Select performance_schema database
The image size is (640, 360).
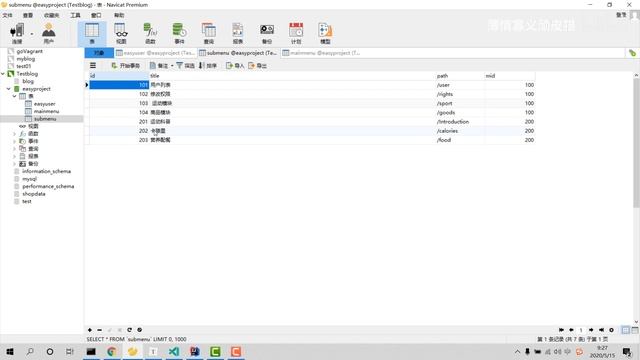[x=48, y=186]
